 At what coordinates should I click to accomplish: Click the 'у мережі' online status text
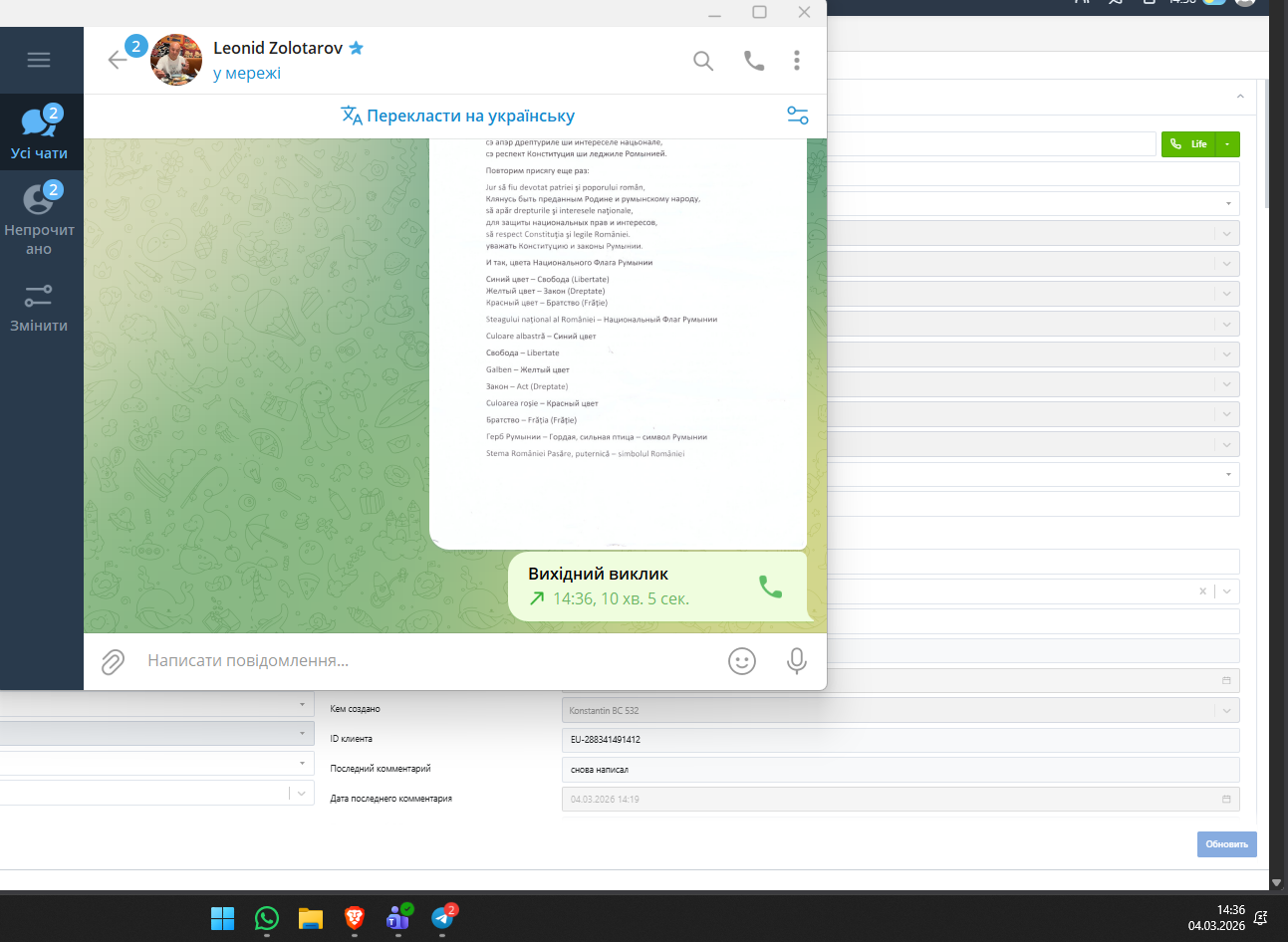[247, 74]
